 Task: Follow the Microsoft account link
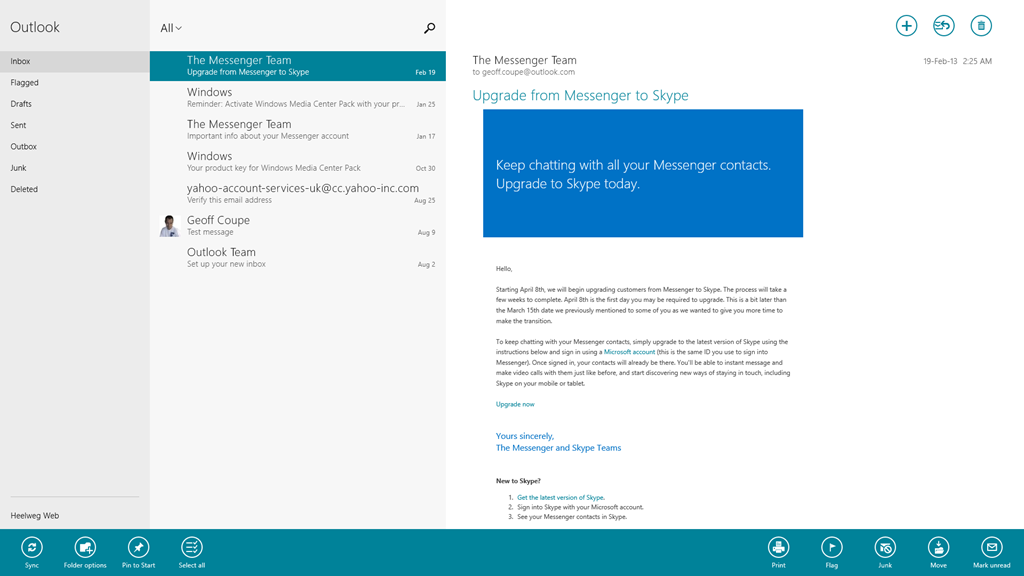point(629,352)
